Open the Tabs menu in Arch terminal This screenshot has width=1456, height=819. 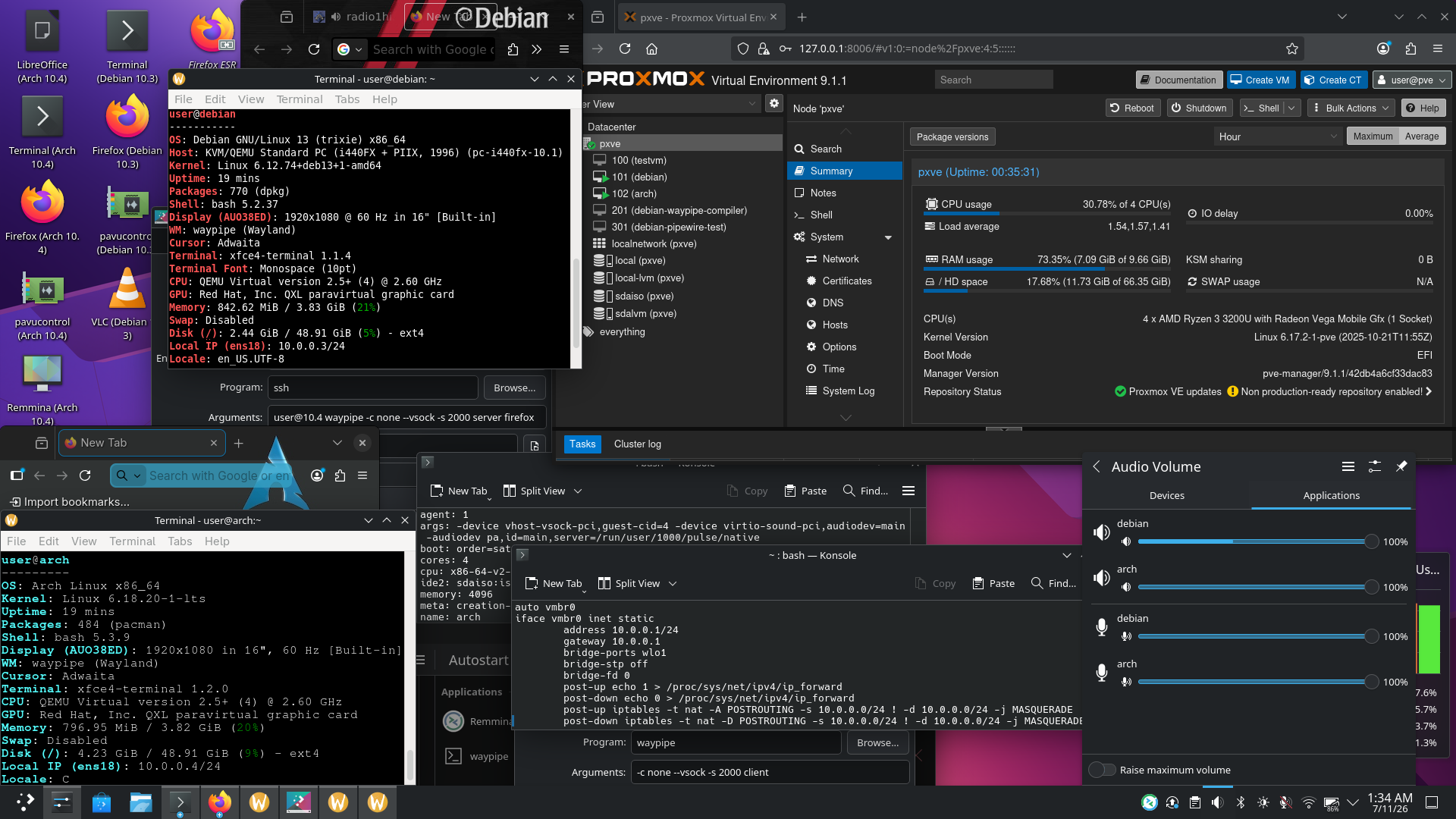point(180,541)
